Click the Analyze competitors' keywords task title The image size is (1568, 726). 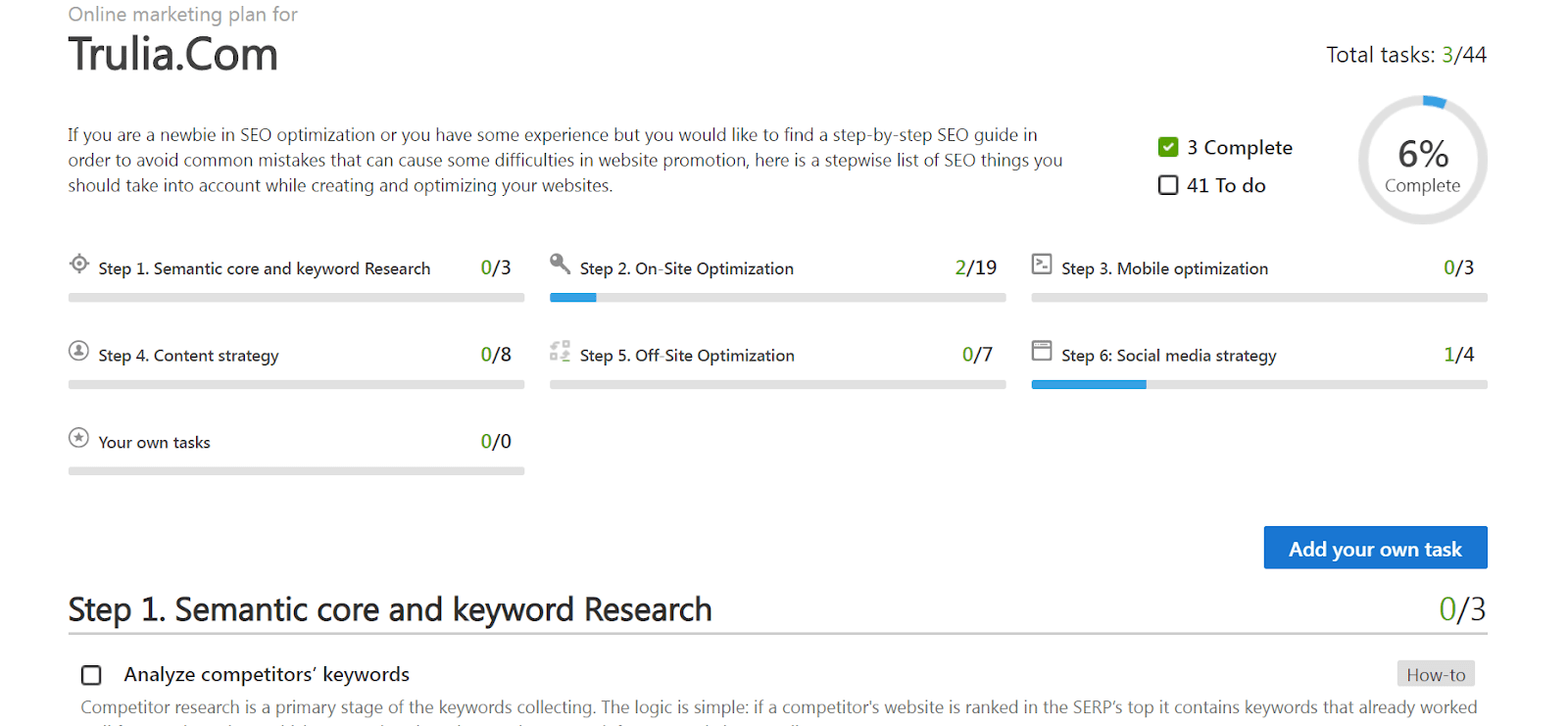tap(267, 674)
